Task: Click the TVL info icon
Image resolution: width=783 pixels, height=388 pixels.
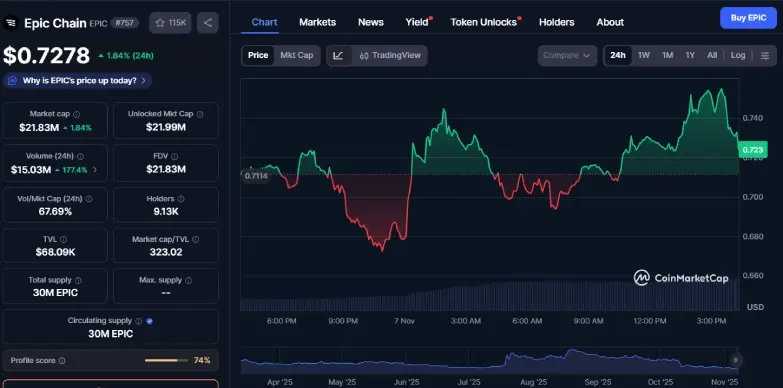Action: click(63, 240)
